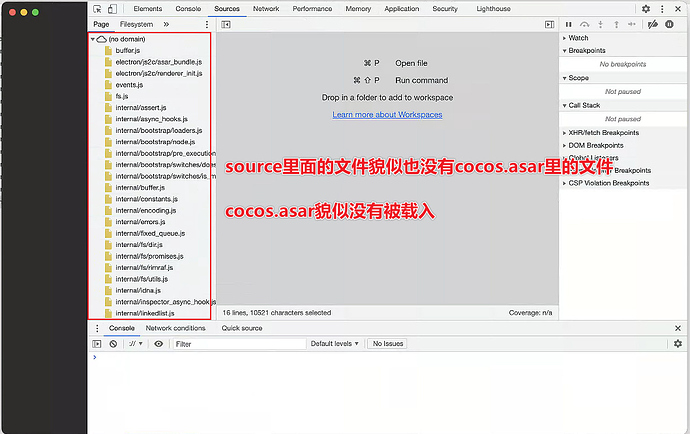The image size is (690, 434).
Task: Toggle the Deactivate breakpoints icon
Action: [653, 25]
